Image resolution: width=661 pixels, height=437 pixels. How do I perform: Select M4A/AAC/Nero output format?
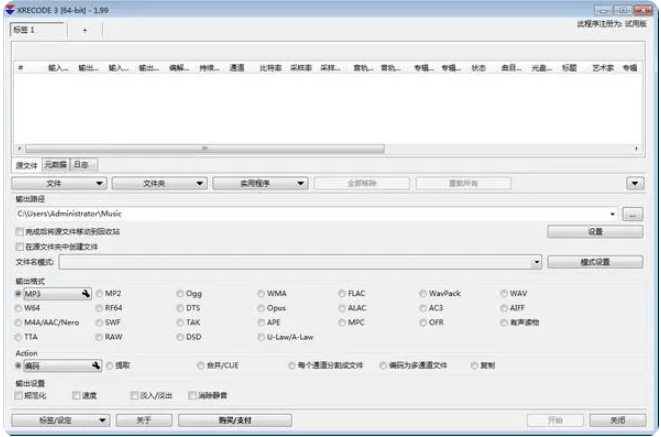[x=18, y=323]
